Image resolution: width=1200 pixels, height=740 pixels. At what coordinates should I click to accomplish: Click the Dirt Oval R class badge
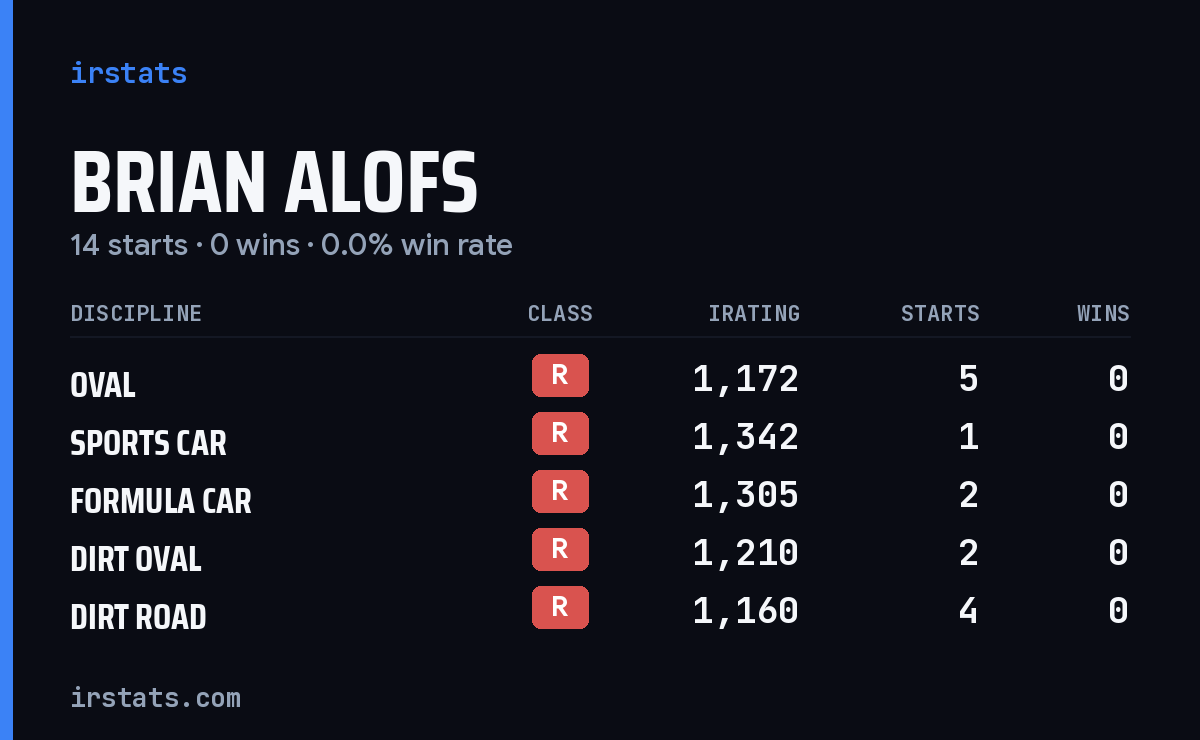[x=560, y=549]
